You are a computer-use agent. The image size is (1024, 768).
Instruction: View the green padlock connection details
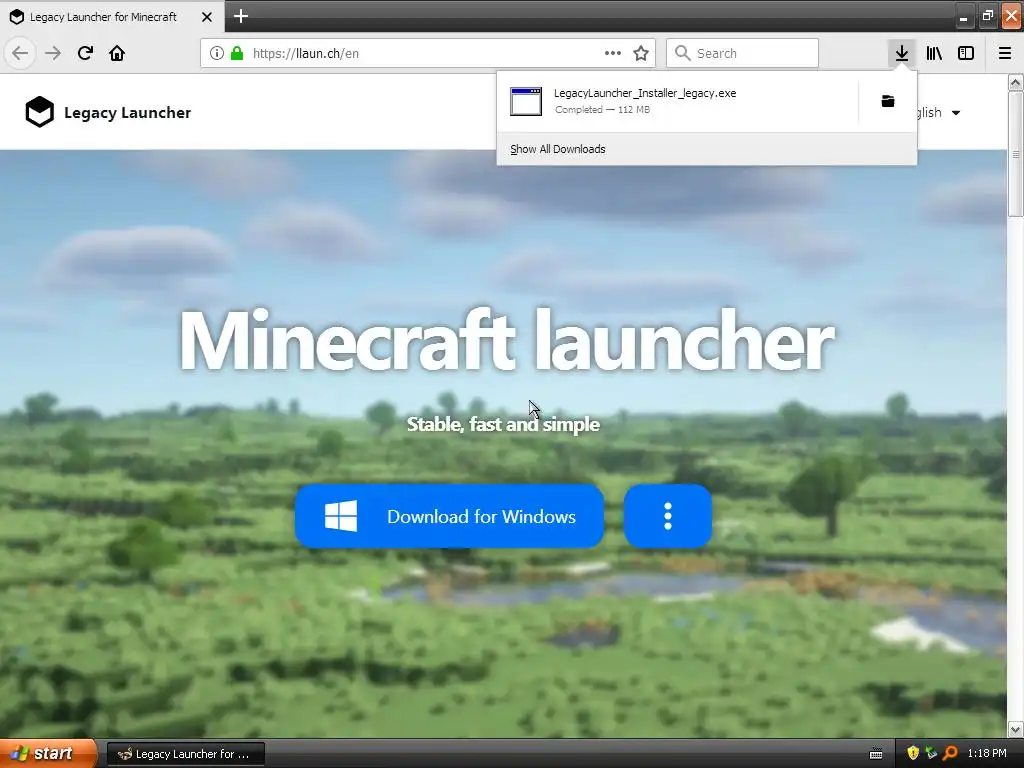[236, 53]
